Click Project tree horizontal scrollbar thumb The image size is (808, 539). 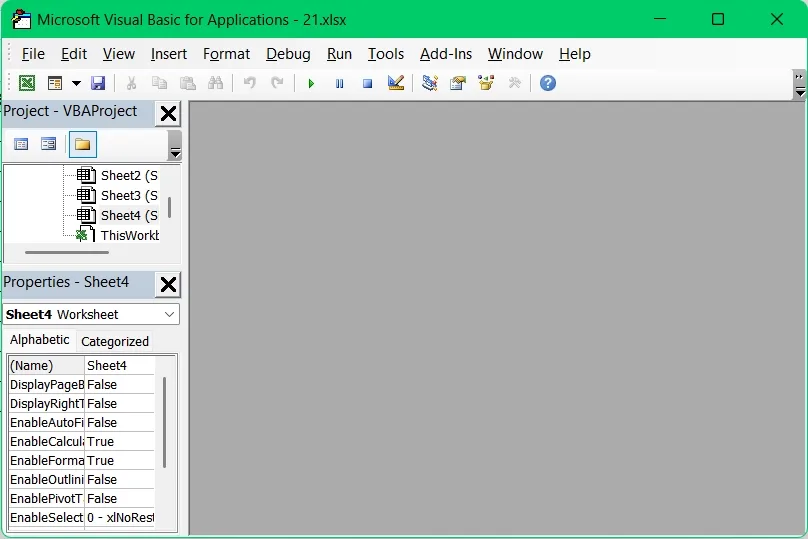(x=67, y=252)
